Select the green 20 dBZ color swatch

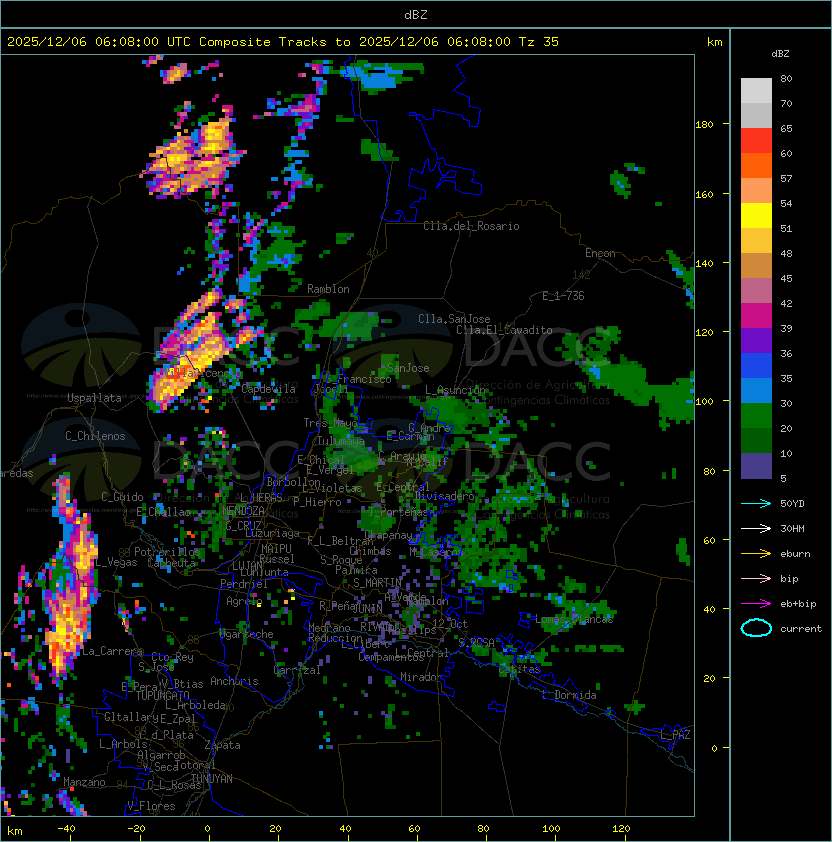pos(756,416)
